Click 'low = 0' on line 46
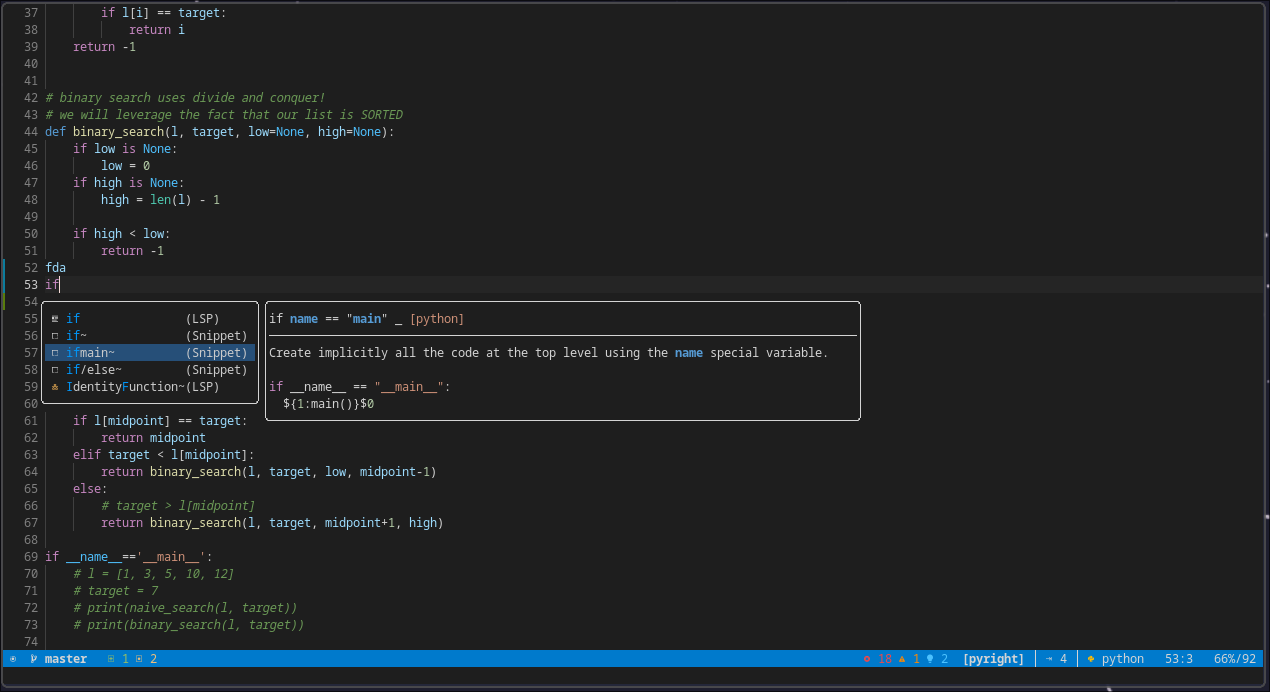 pyautogui.click(x=125, y=166)
